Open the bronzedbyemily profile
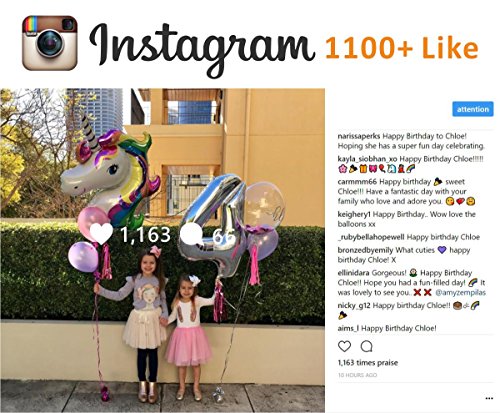 365,250
